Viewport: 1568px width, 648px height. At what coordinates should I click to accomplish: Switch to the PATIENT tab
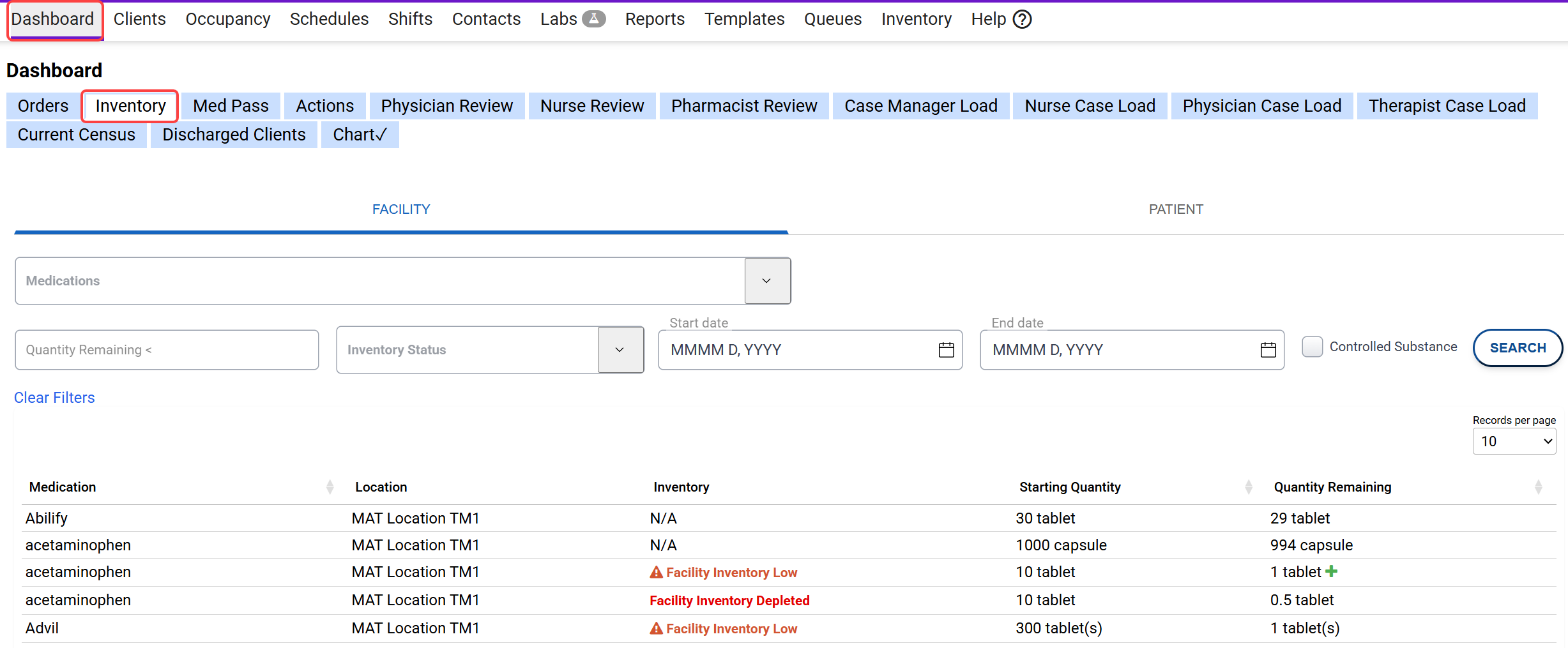[x=1175, y=209]
